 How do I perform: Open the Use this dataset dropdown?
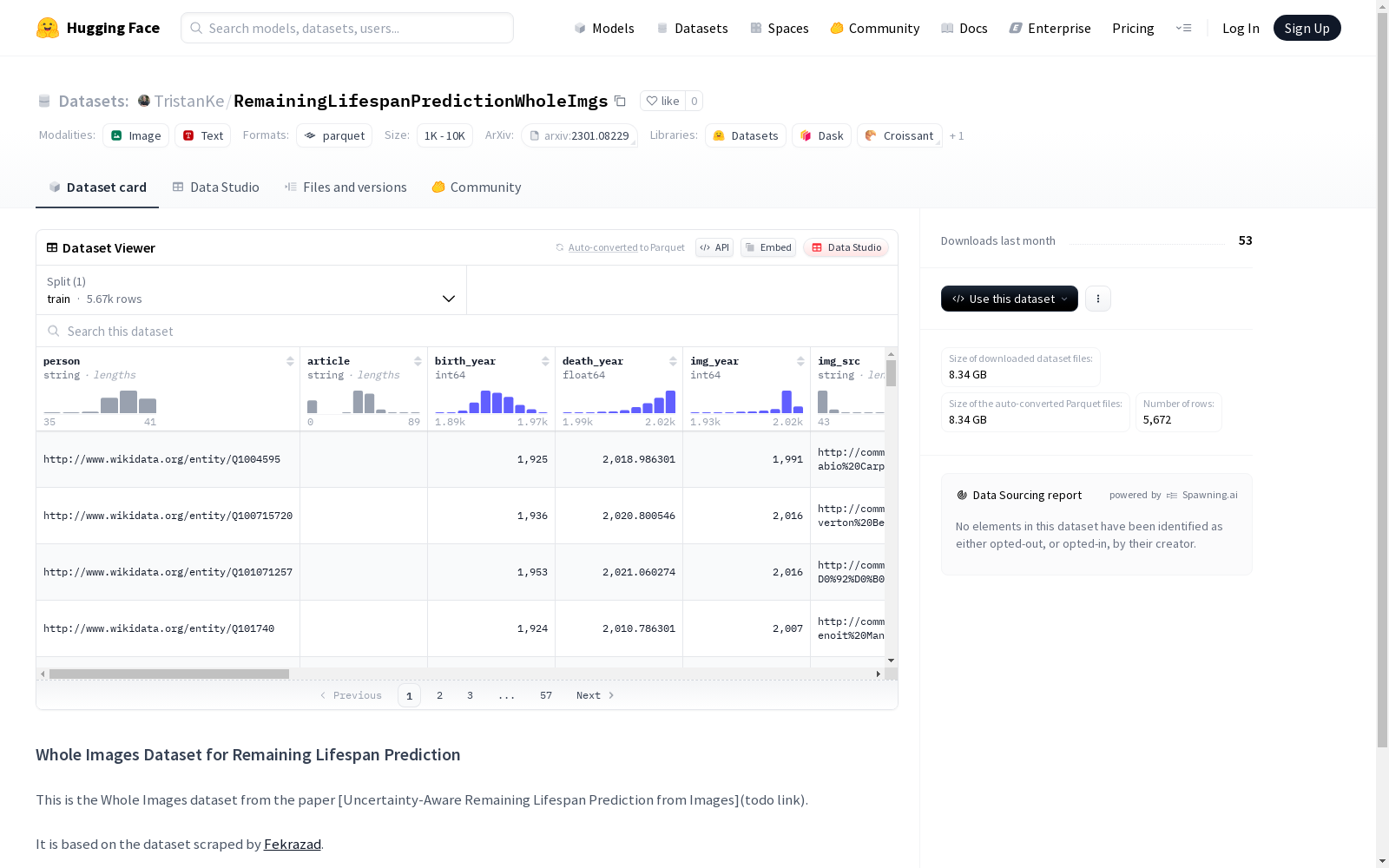(1010, 299)
